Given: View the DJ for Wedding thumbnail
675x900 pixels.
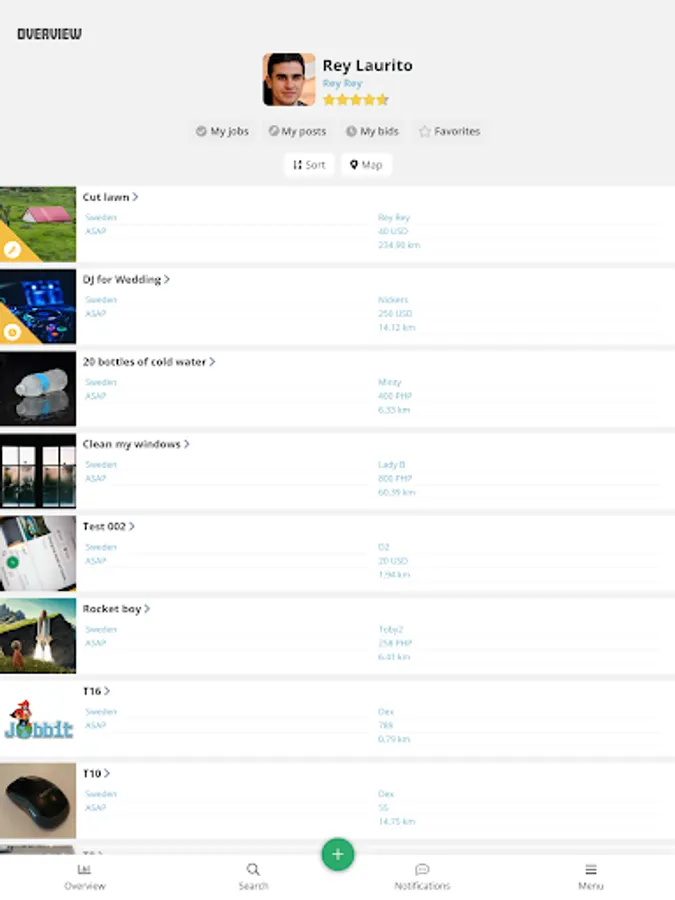Looking at the screenshot, I should tap(38, 307).
